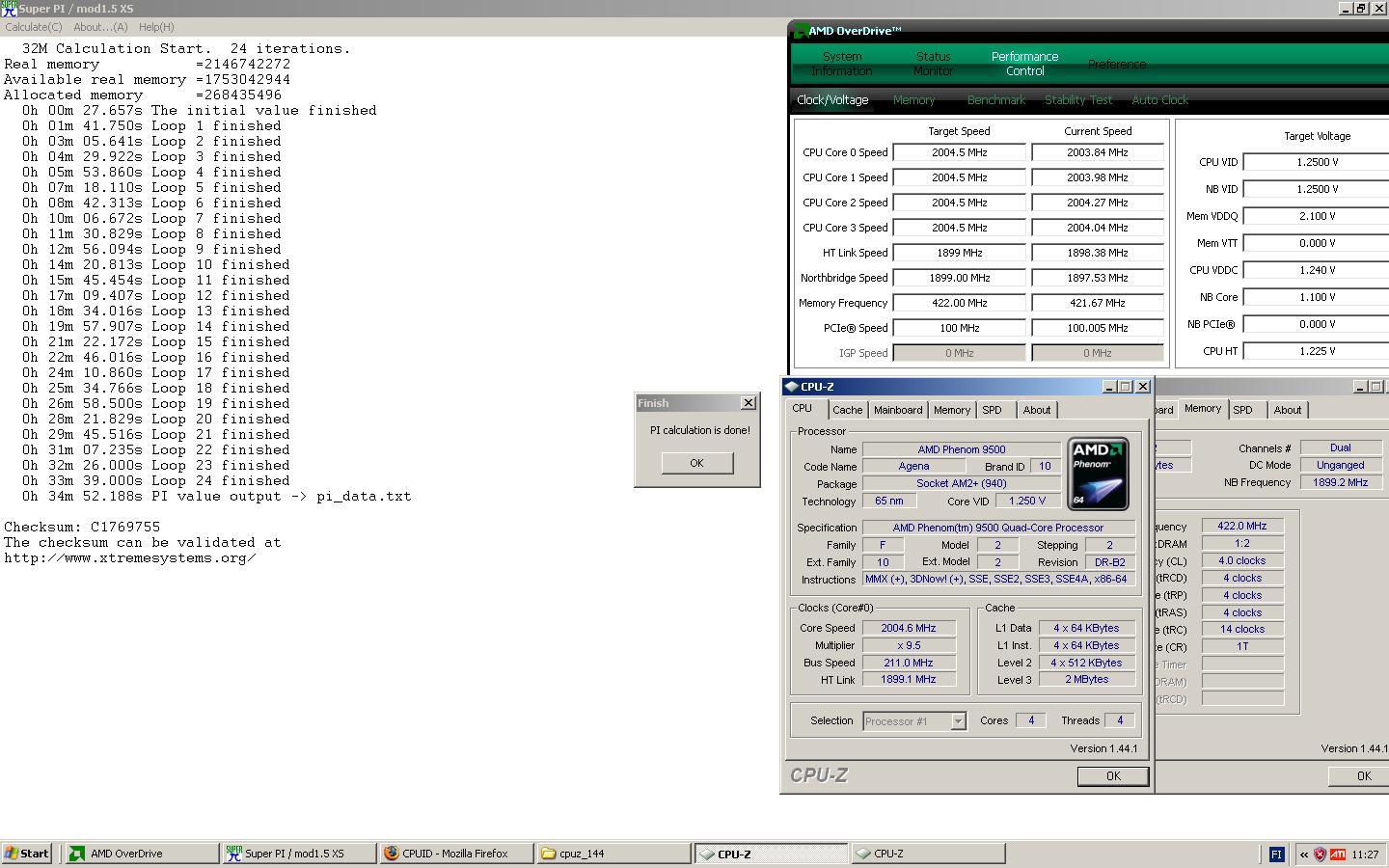The width and height of the screenshot is (1389, 868).
Task: Click the AMD Phenom logo in CPU-Z
Action: point(1098,475)
